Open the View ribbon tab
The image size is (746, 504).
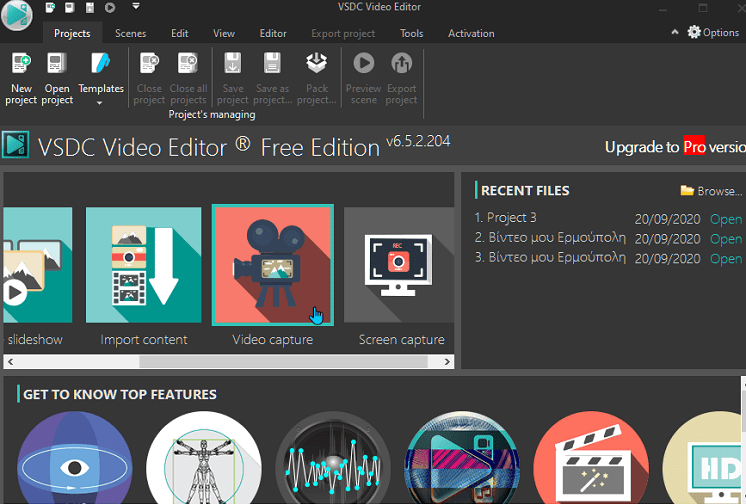(224, 33)
